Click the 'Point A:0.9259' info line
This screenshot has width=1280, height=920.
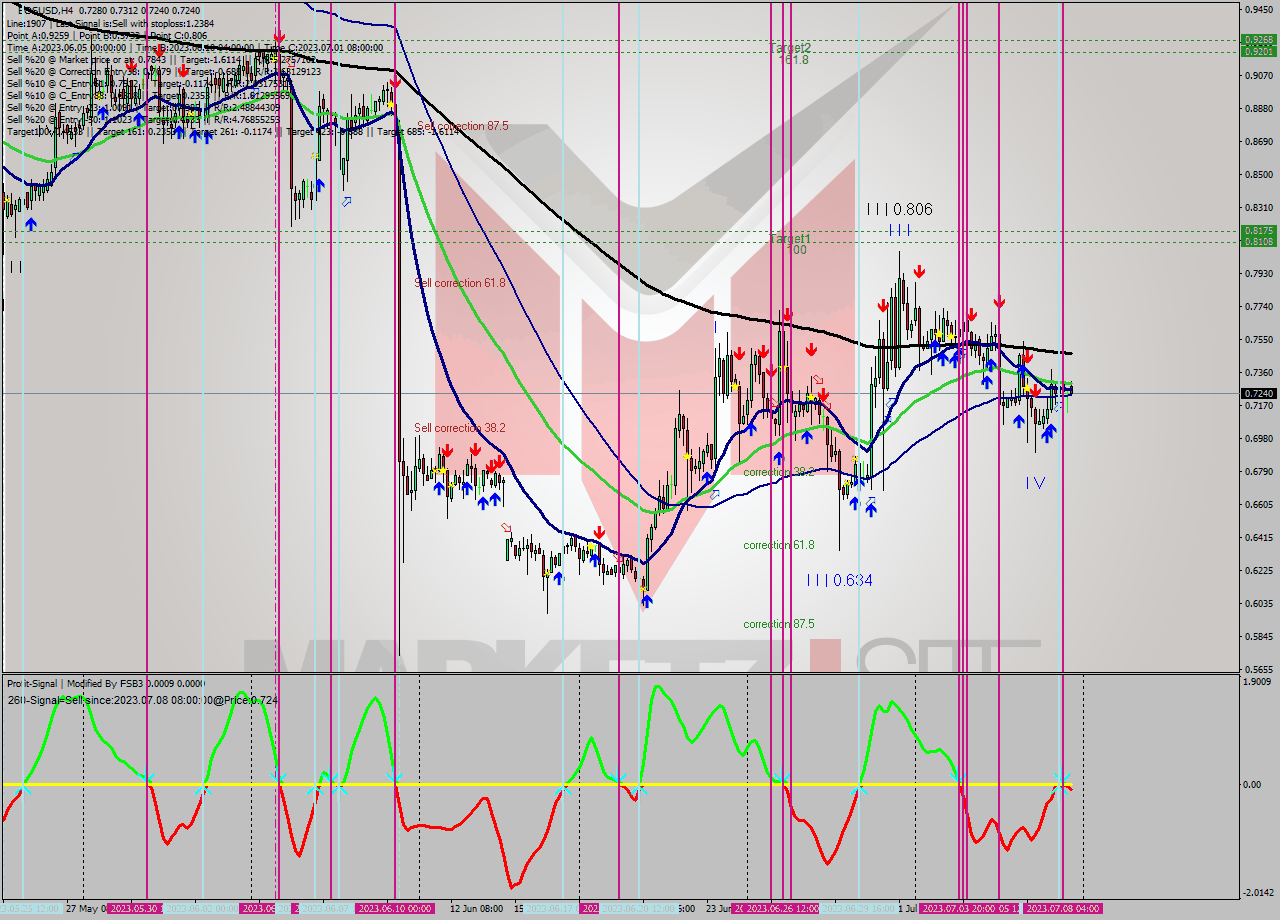pos(36,35)
